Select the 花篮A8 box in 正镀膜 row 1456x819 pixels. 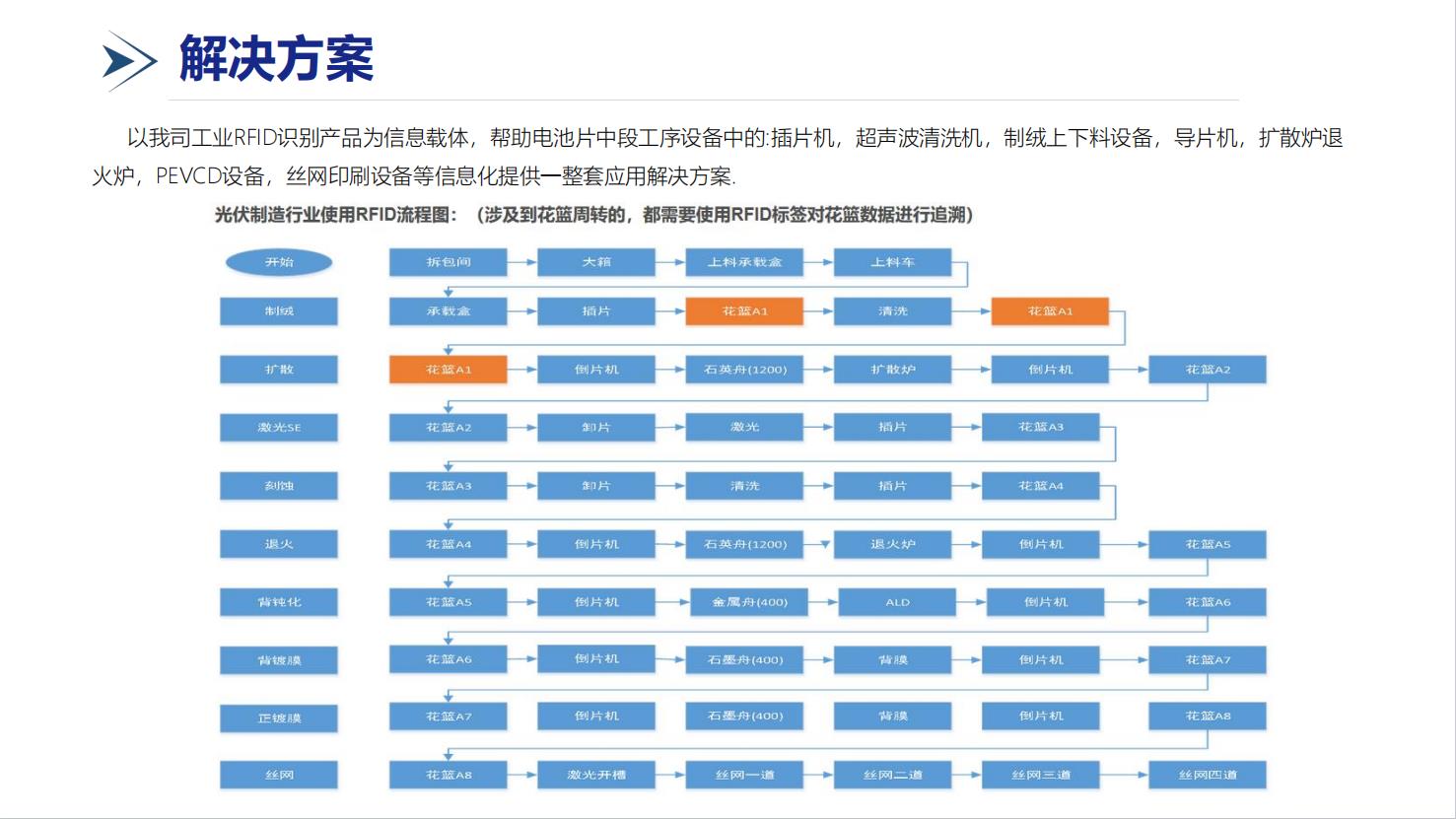point(1208,717)
